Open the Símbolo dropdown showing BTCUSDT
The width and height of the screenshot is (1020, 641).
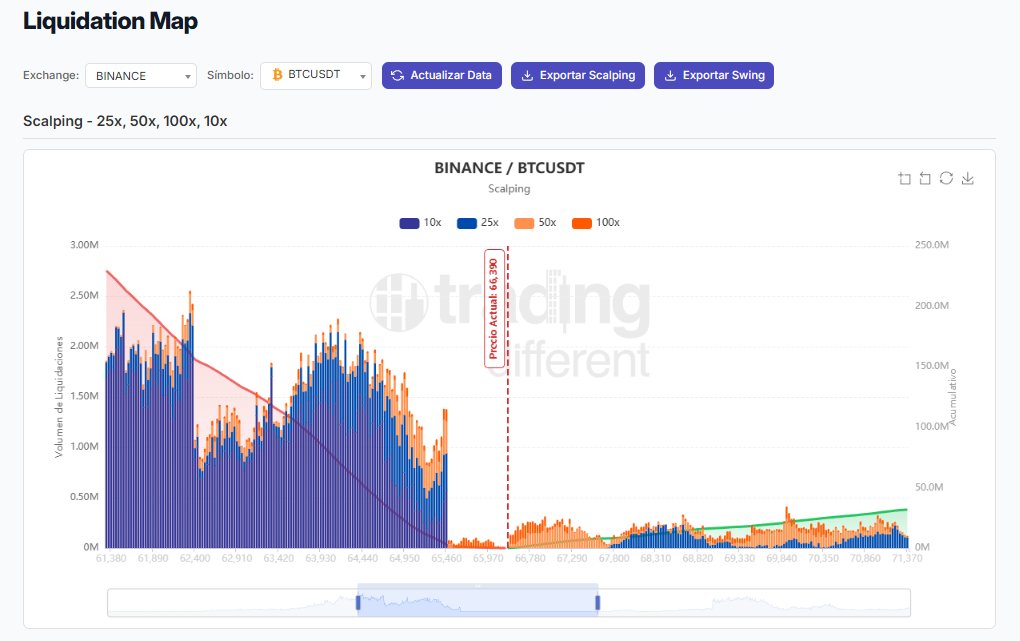315,74
